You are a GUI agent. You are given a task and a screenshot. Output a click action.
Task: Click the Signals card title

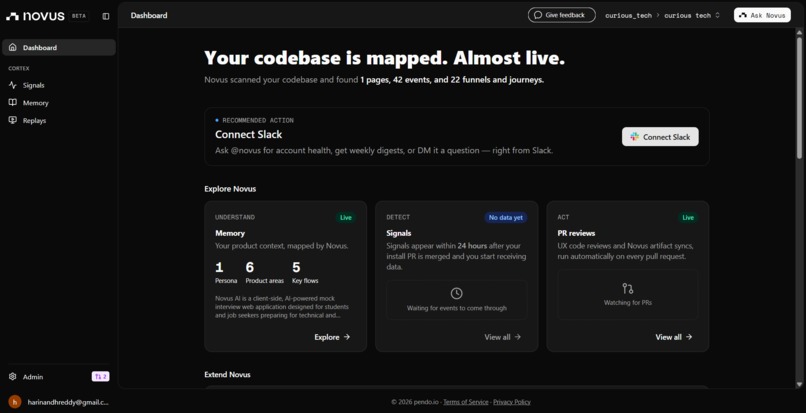click(x=399, y=233)
